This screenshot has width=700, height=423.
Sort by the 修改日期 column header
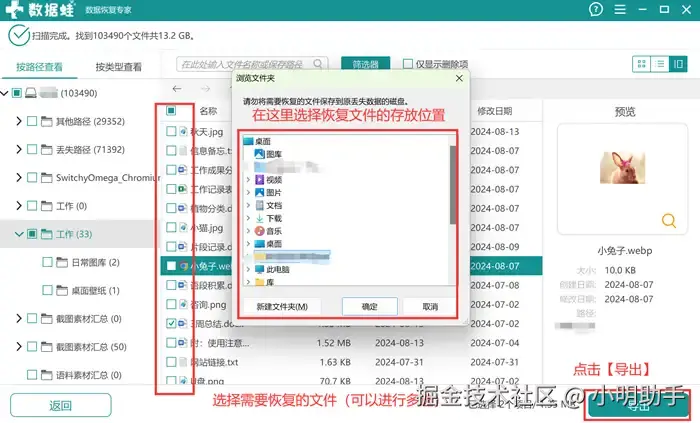(x=495, y=111)
